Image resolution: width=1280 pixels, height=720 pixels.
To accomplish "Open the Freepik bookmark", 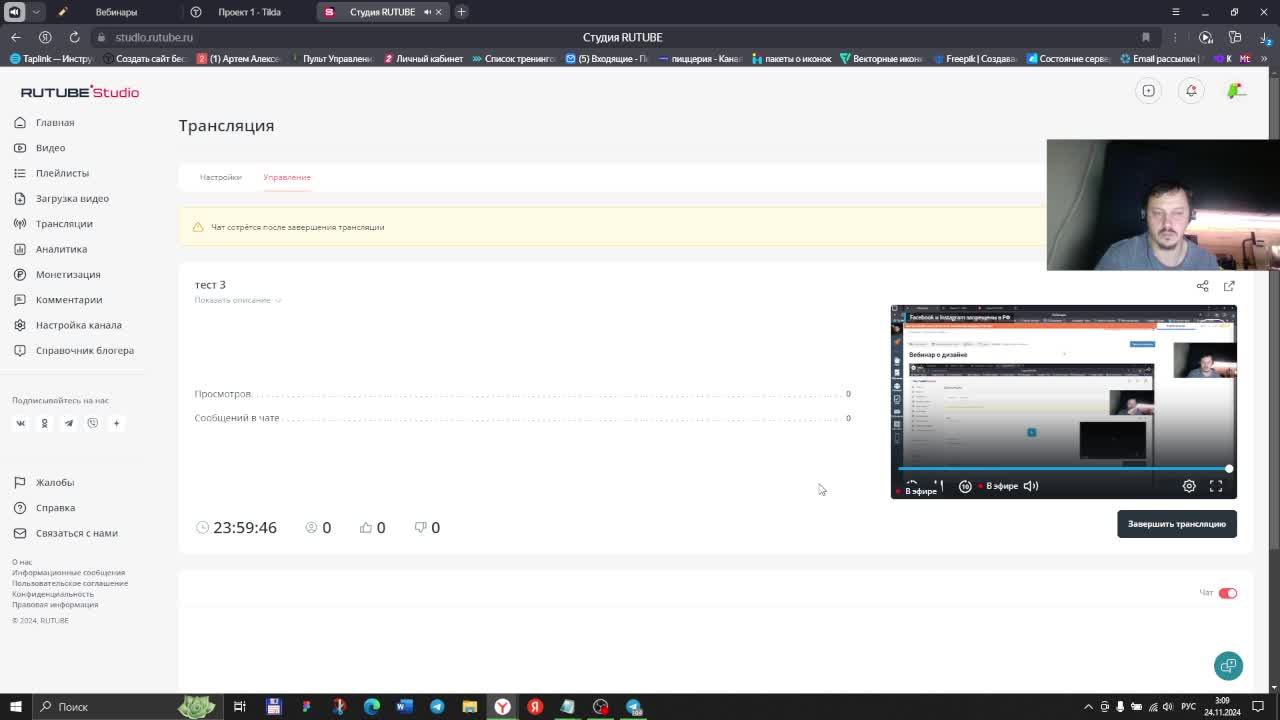I will coord(974,59).
